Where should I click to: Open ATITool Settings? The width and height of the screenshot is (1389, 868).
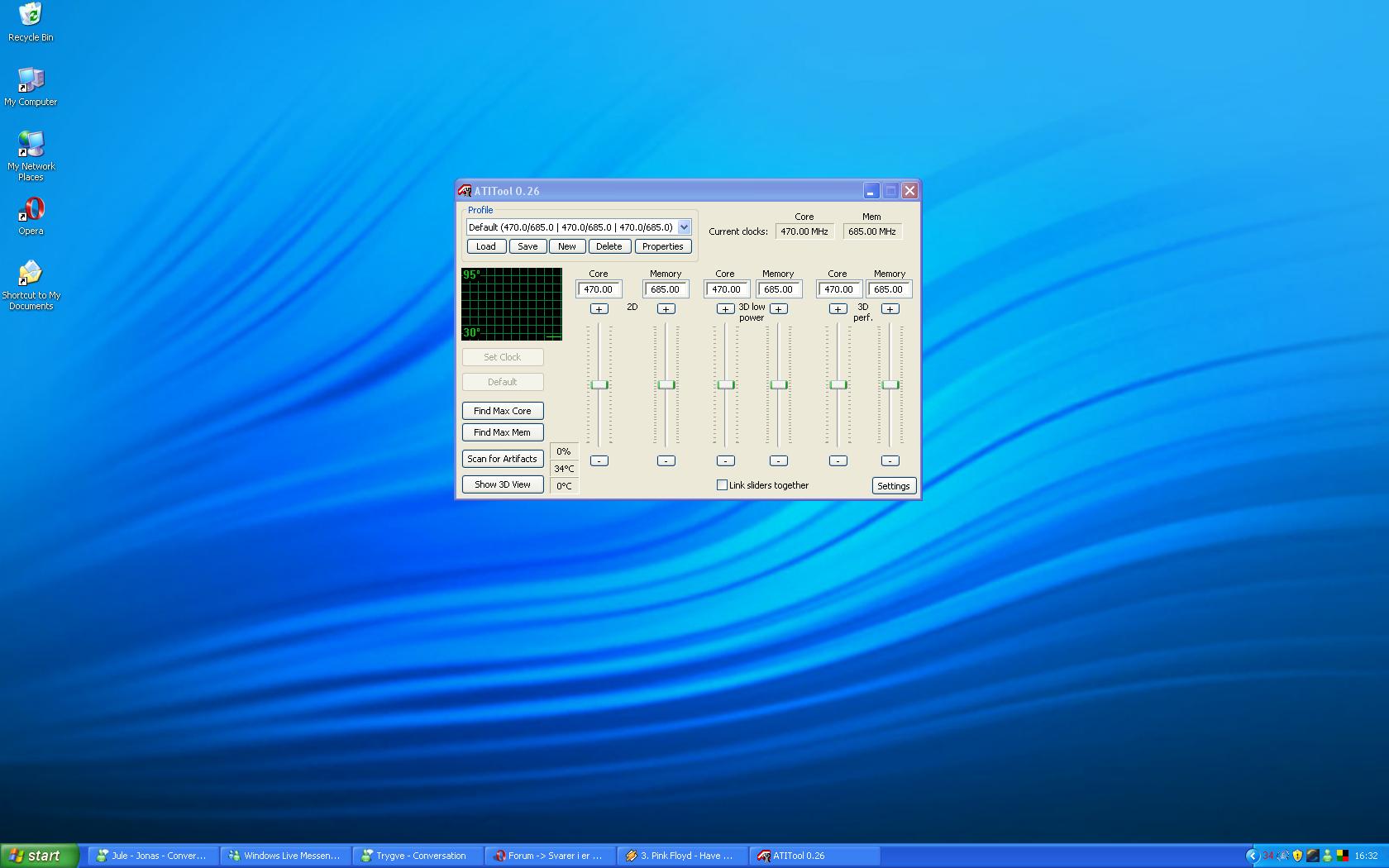[894, 486]
